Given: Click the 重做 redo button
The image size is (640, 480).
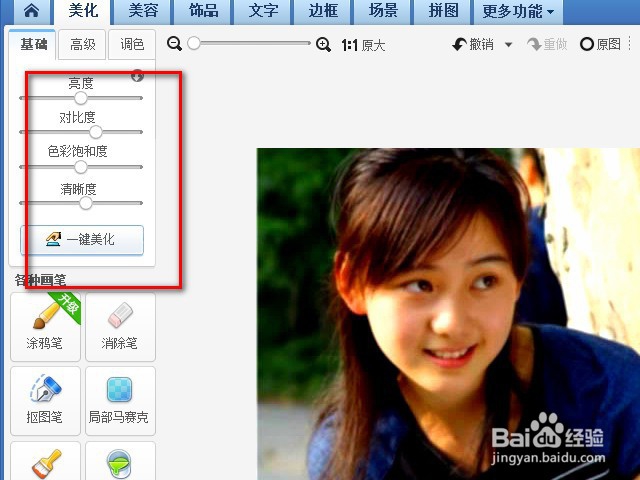Looking at the screenshot, I should (547, 44).
